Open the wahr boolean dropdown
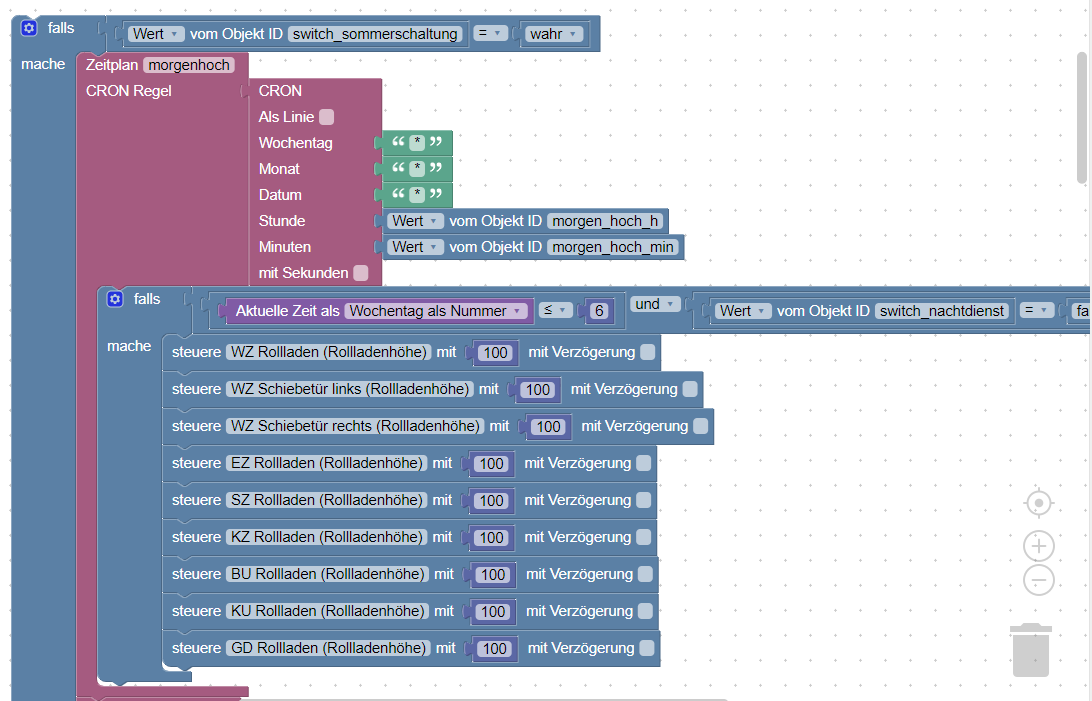The height and width of the screenshot is (701, 1092). 554,34
